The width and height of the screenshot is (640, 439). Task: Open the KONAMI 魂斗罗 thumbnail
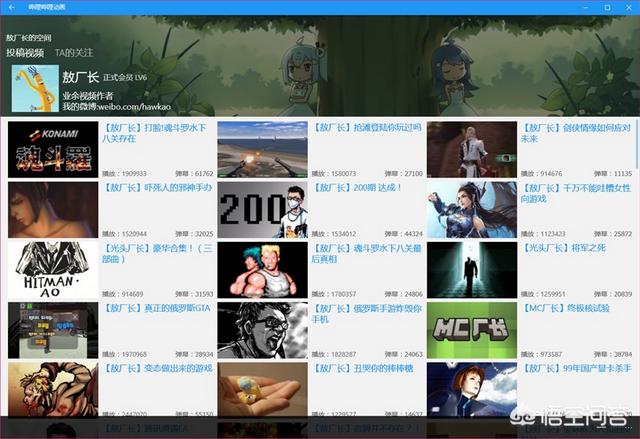click(x=53, y=149)
